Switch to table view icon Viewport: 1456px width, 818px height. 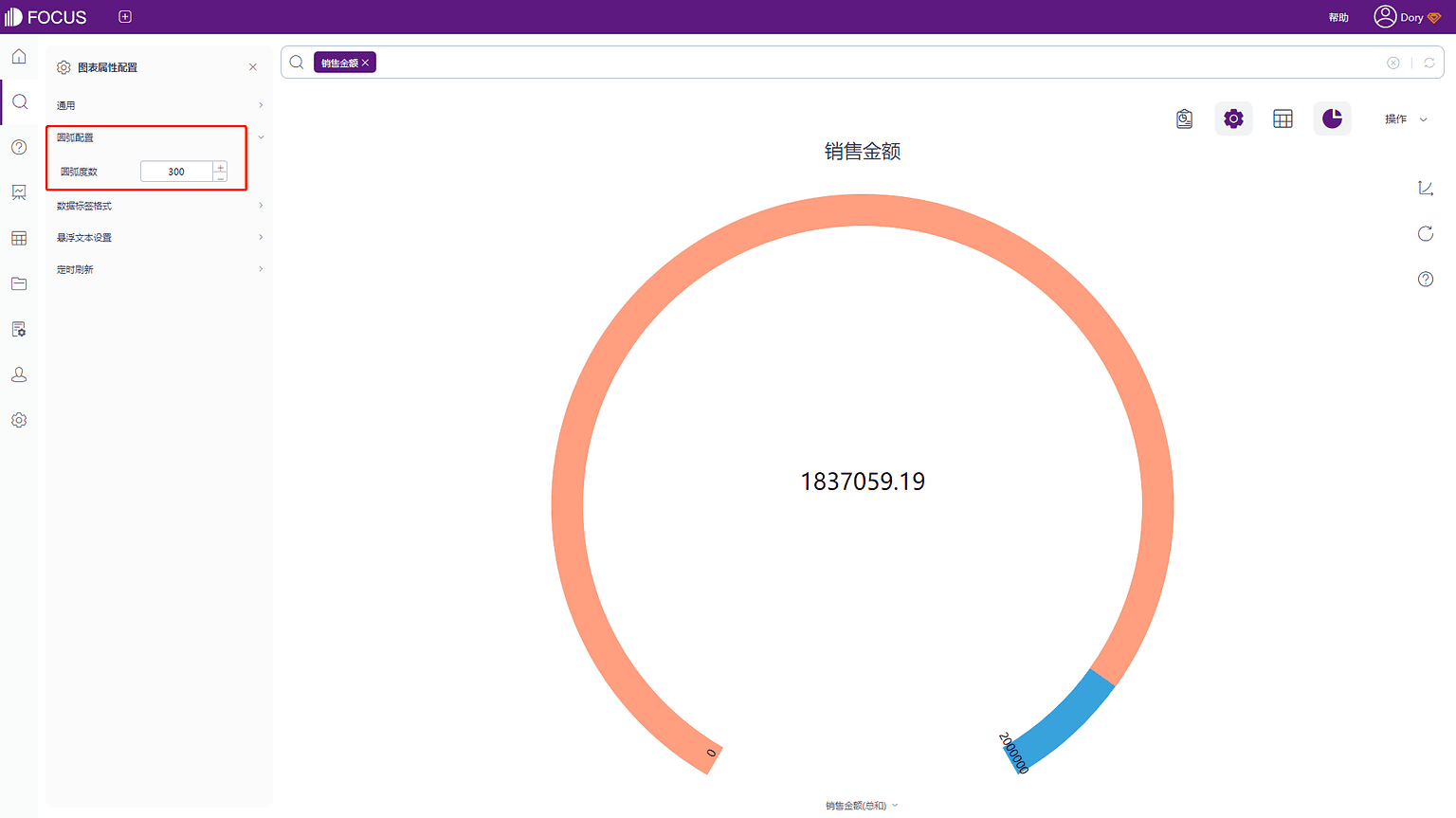(x=1283, y=118)
